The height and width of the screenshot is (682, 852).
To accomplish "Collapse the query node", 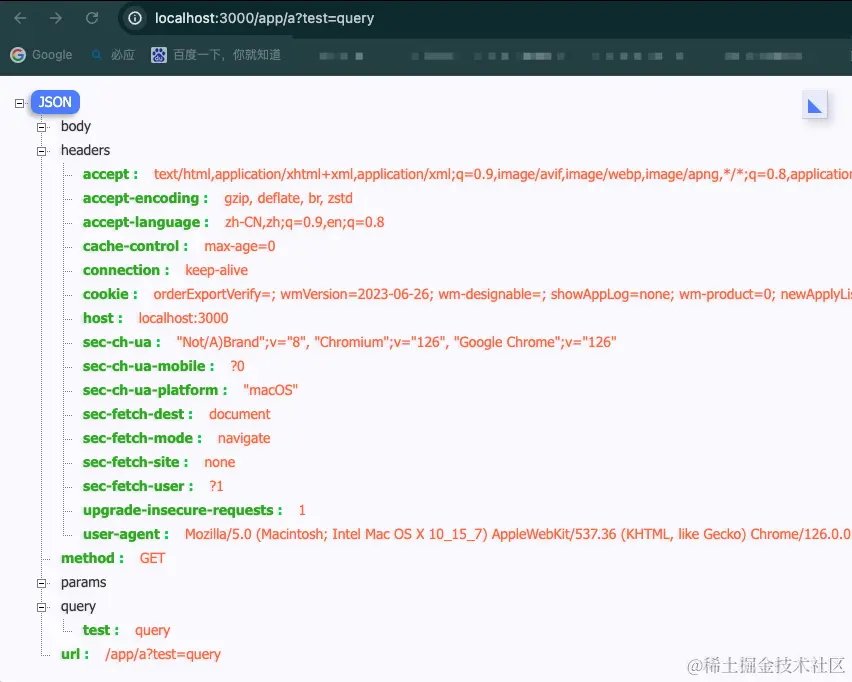I will pos(41,607).
